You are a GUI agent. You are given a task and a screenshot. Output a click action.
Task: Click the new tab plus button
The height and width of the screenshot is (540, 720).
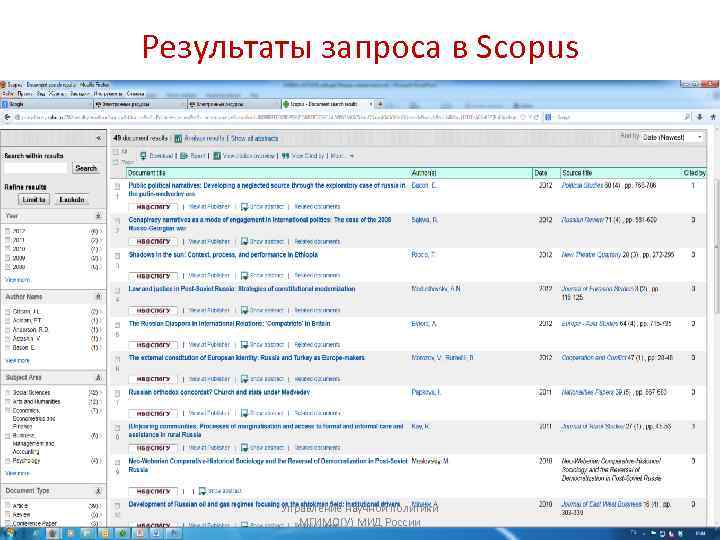(x=380, y=104)
